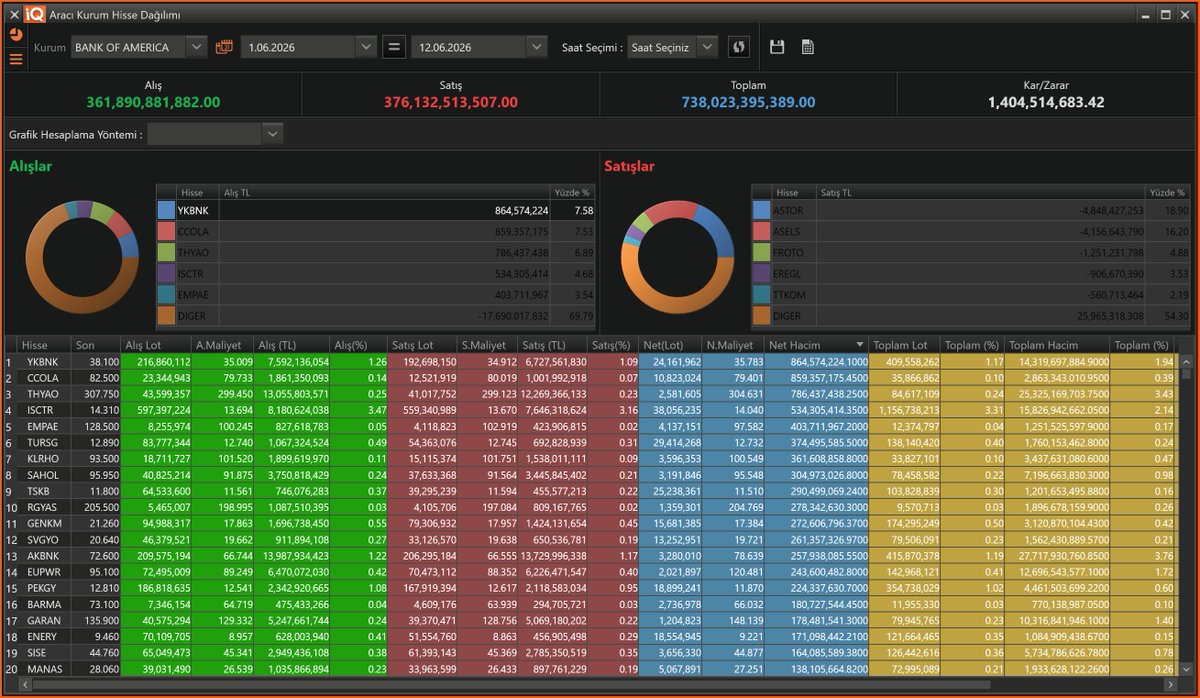This screenshot has width=1200, height=698.
Task: Click the iQ application logo
Action: tap(35, 14)
